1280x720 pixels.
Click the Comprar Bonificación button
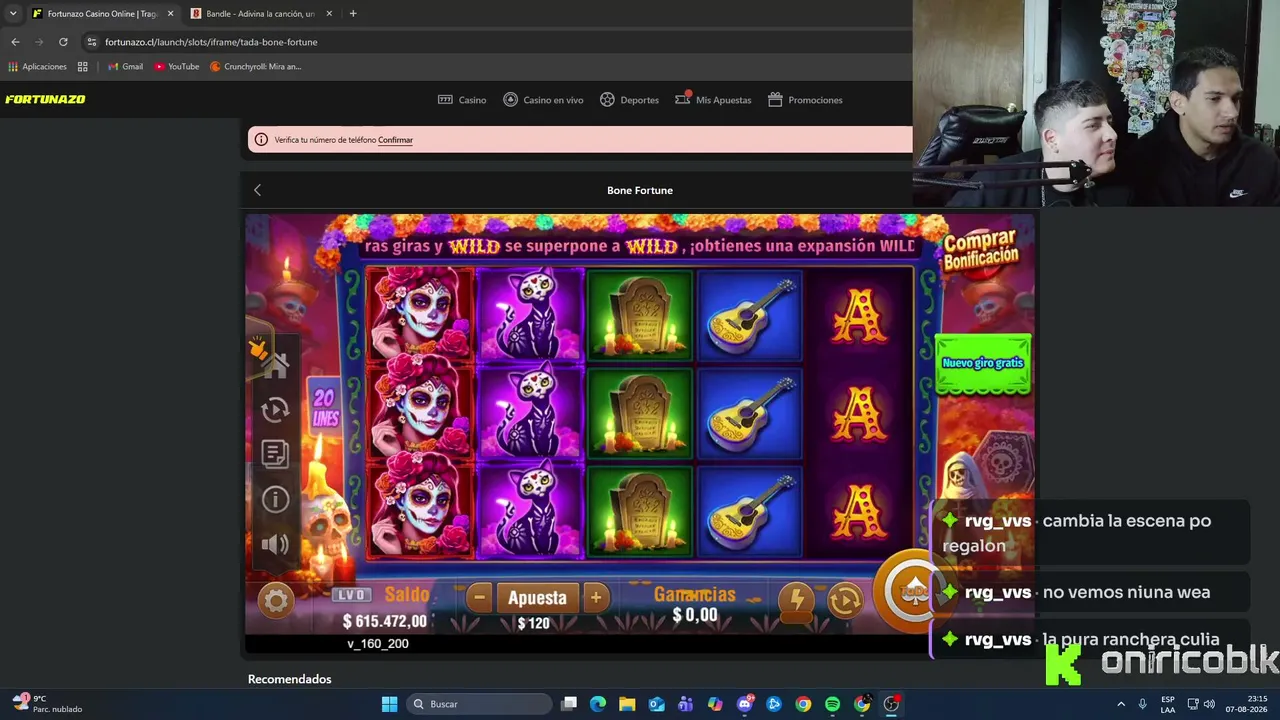pyautogui.click(x=981, y=250)
